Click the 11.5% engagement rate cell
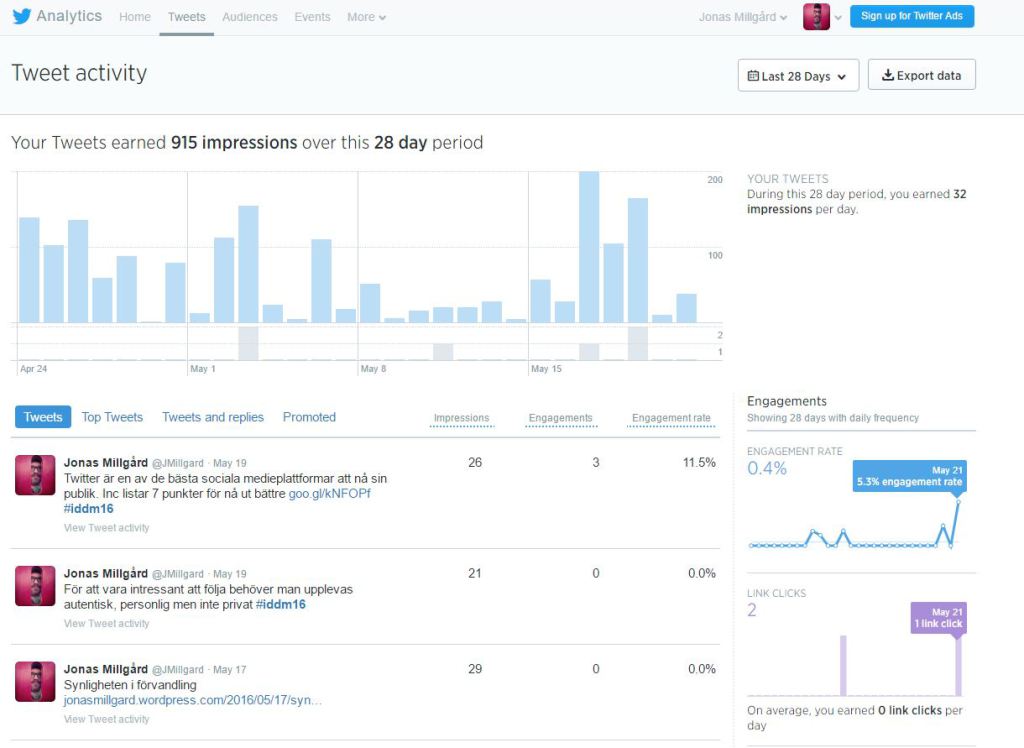The image size is (1024, 748). (699, 463)
